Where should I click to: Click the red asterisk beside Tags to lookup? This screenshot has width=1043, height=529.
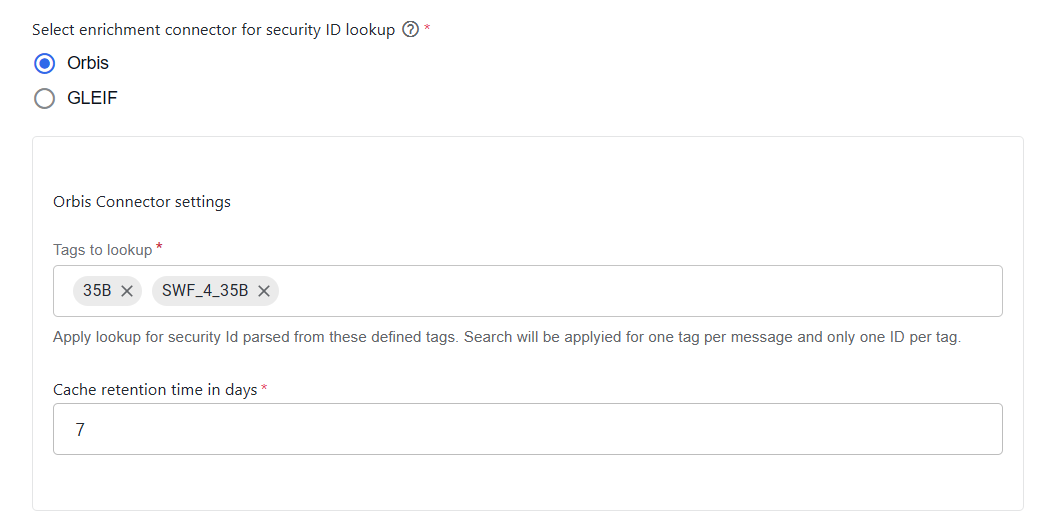(x=159, y=248)
